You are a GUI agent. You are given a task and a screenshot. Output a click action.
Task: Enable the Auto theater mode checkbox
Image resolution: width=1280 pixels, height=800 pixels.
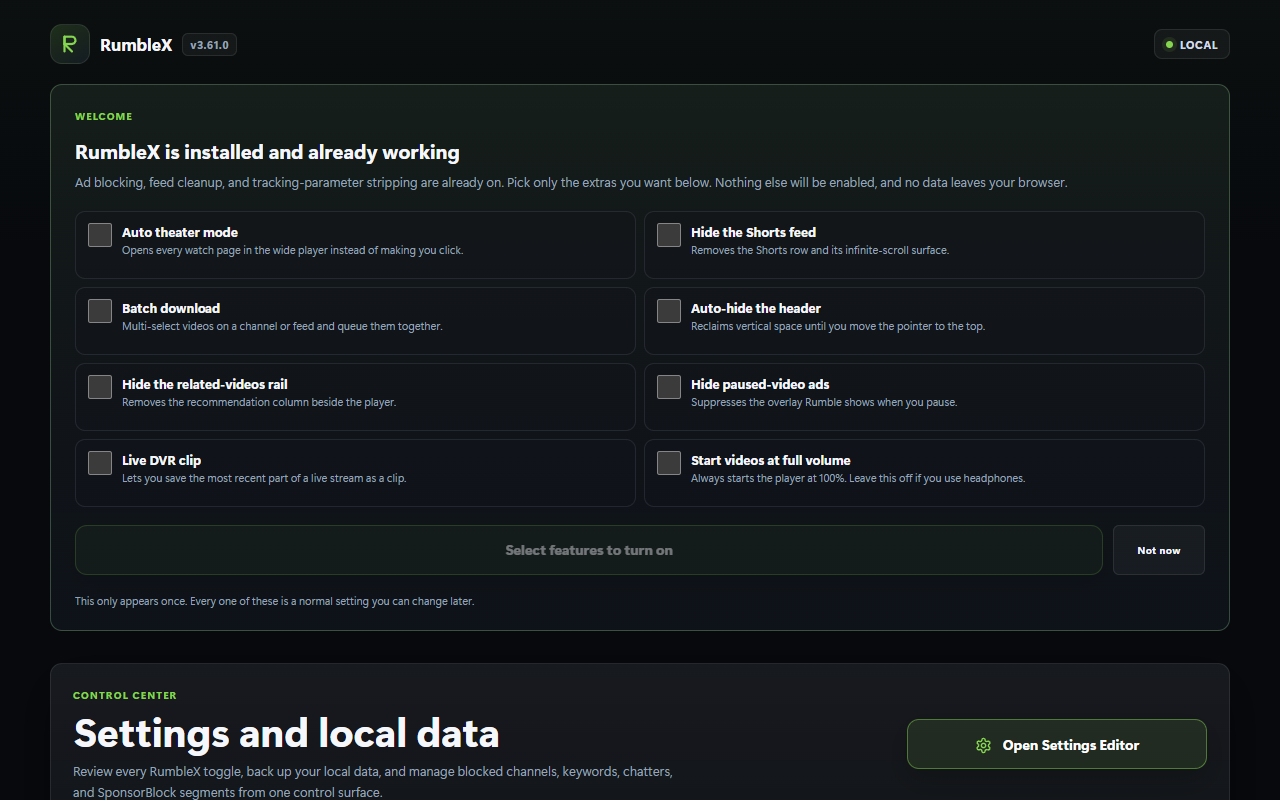point(100,235)
